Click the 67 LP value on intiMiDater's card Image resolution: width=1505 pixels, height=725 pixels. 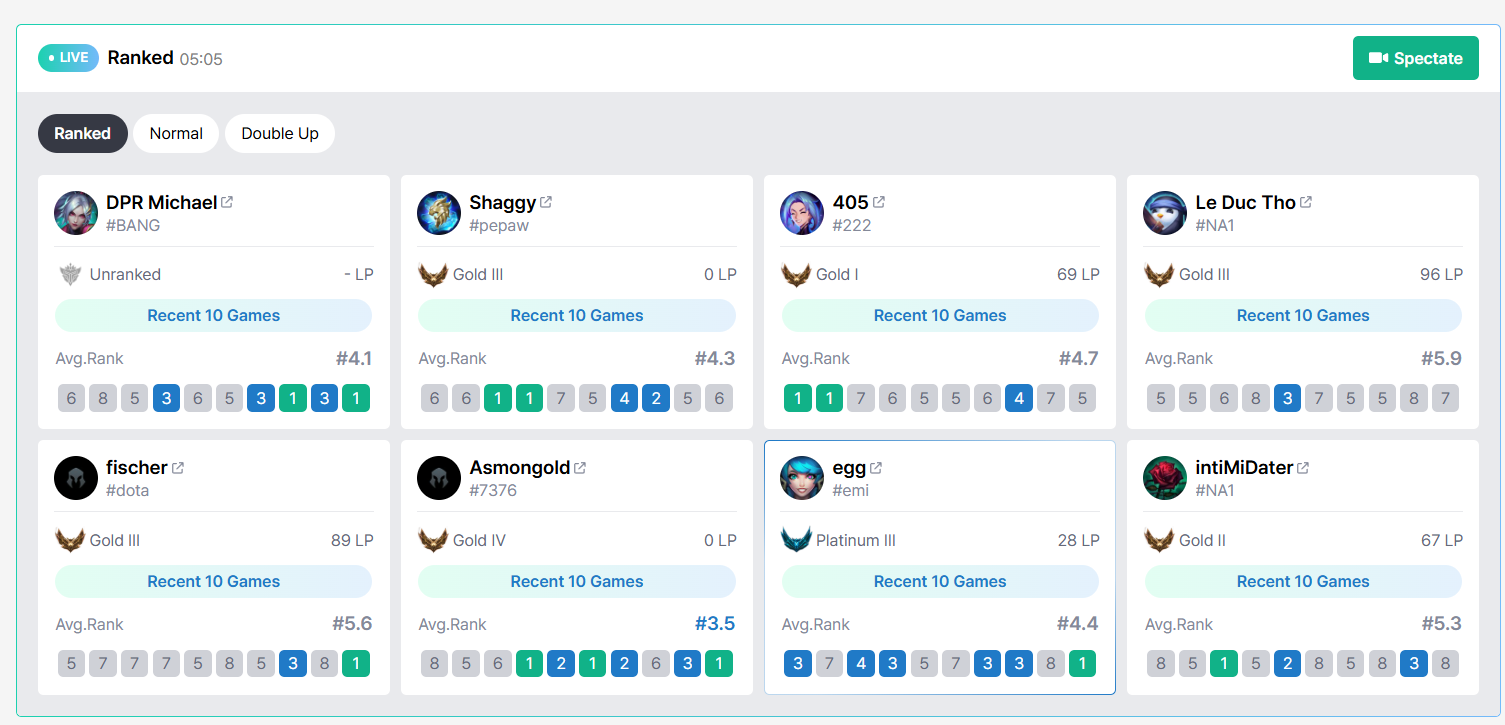point(1441,540)
